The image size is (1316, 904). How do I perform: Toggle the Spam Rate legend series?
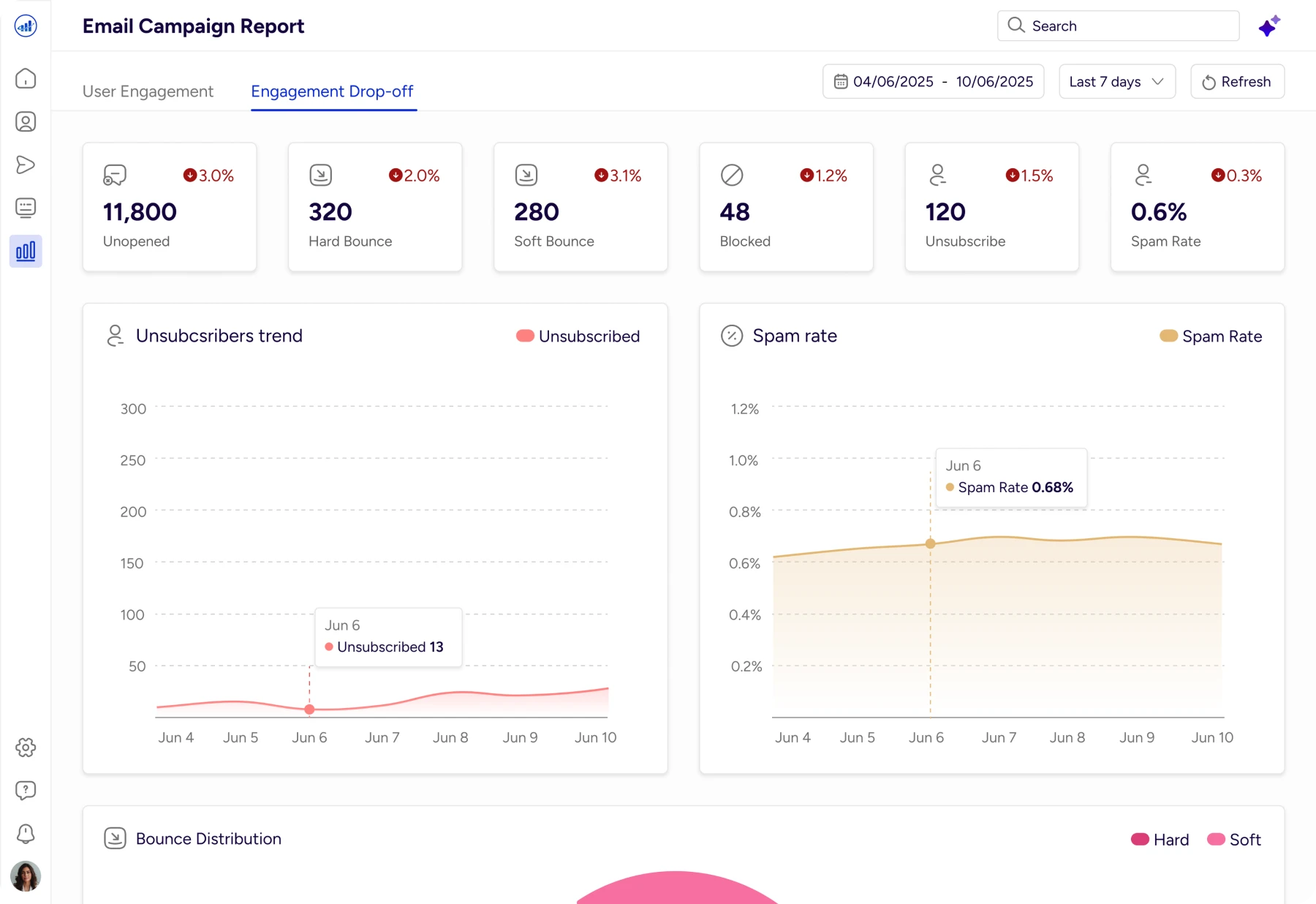(x=1211, y=336)
